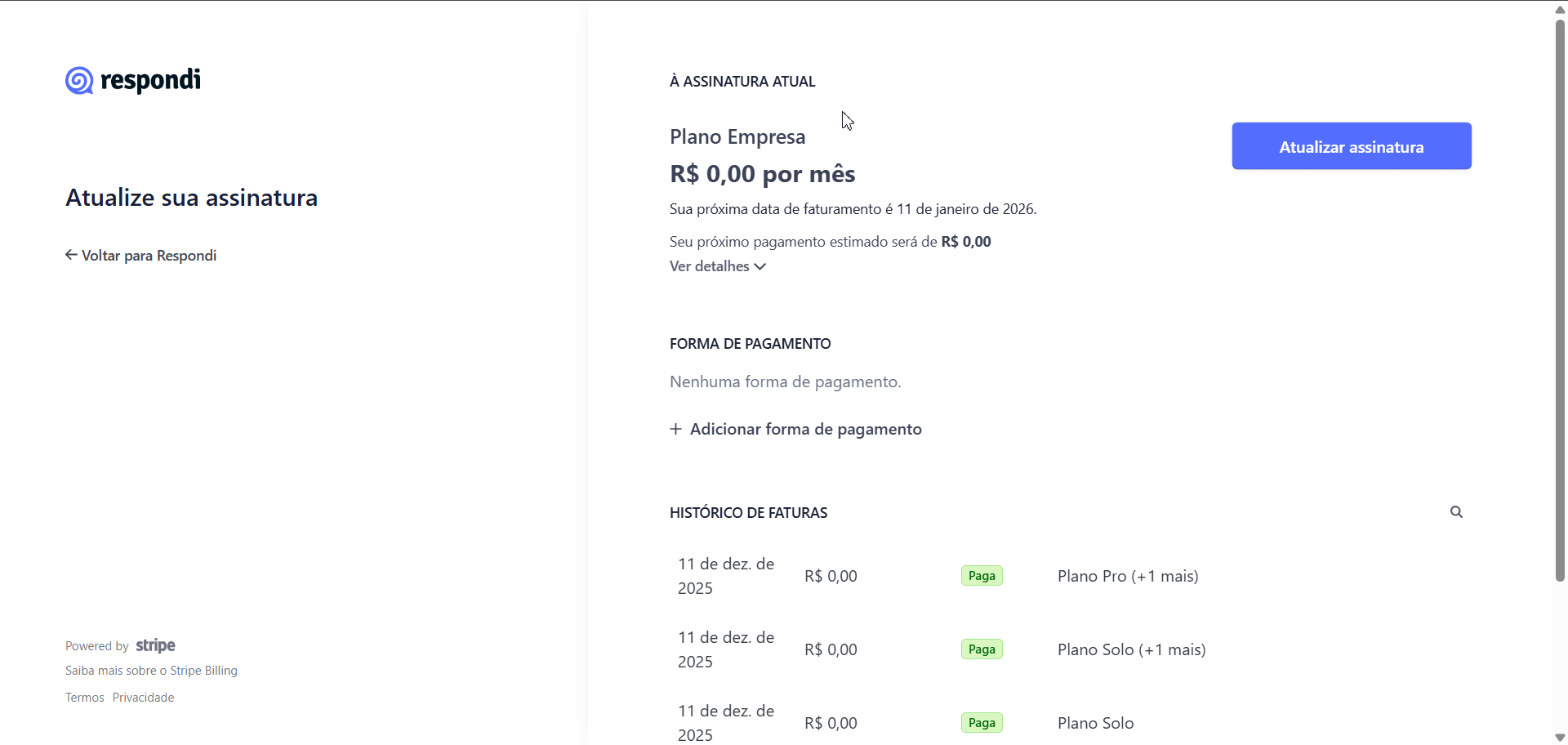Click scrollbar up arrow at top
This screenshot has width=1568, height=745.
[x=1560, y=9]
